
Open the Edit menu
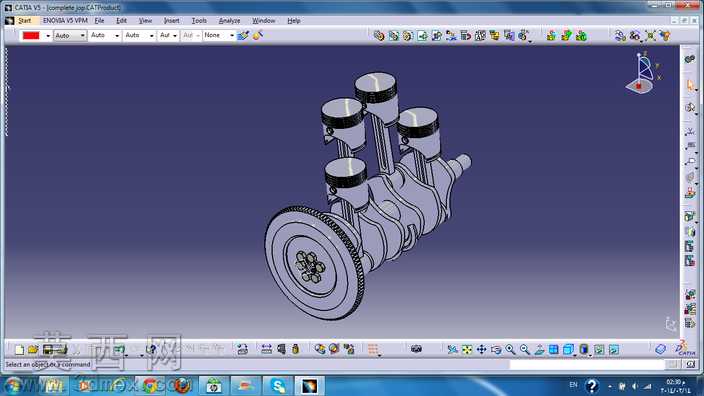[121, 21]
